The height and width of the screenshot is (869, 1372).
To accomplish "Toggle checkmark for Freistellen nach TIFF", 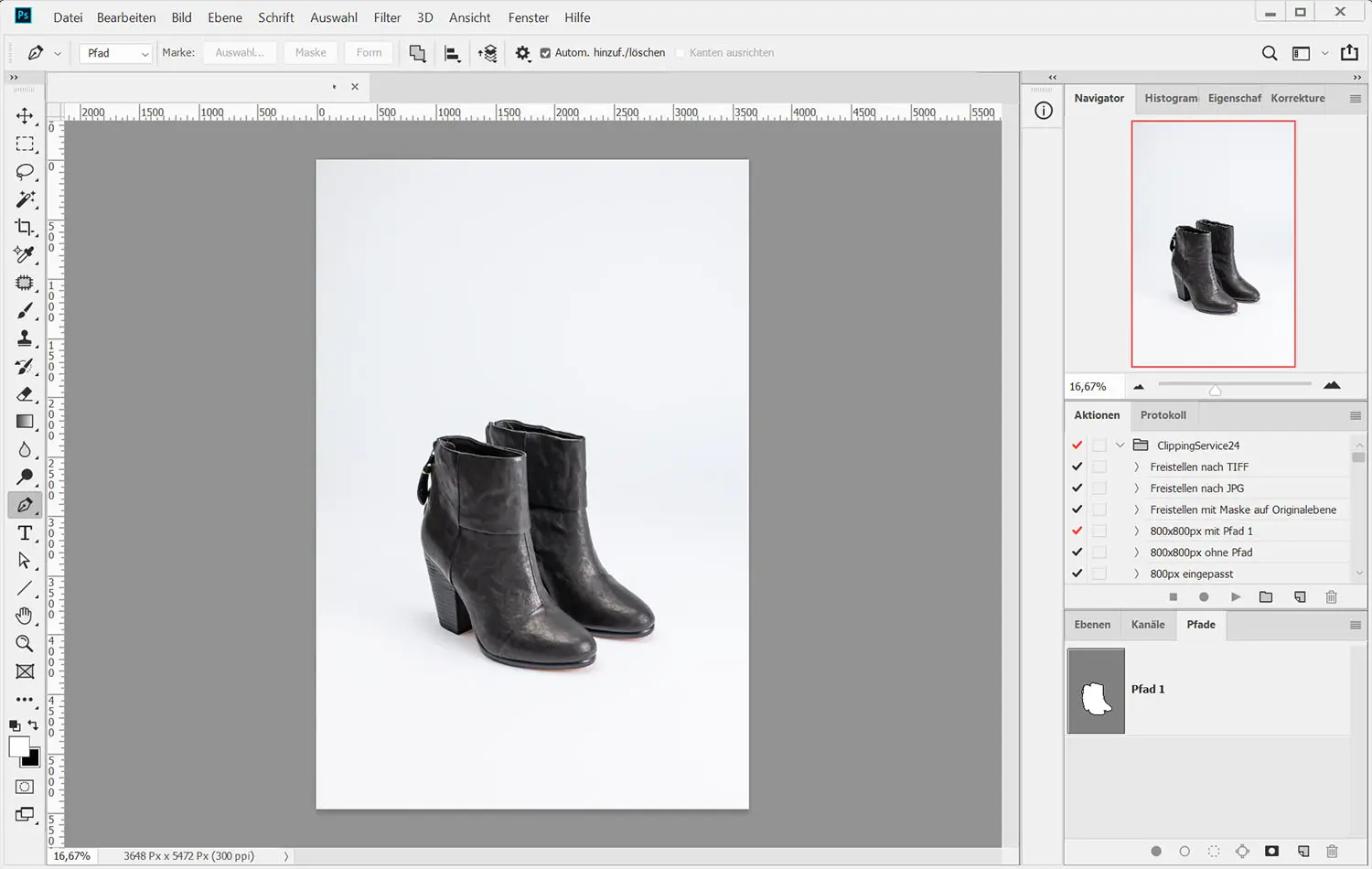I will tap(1077, 467).
